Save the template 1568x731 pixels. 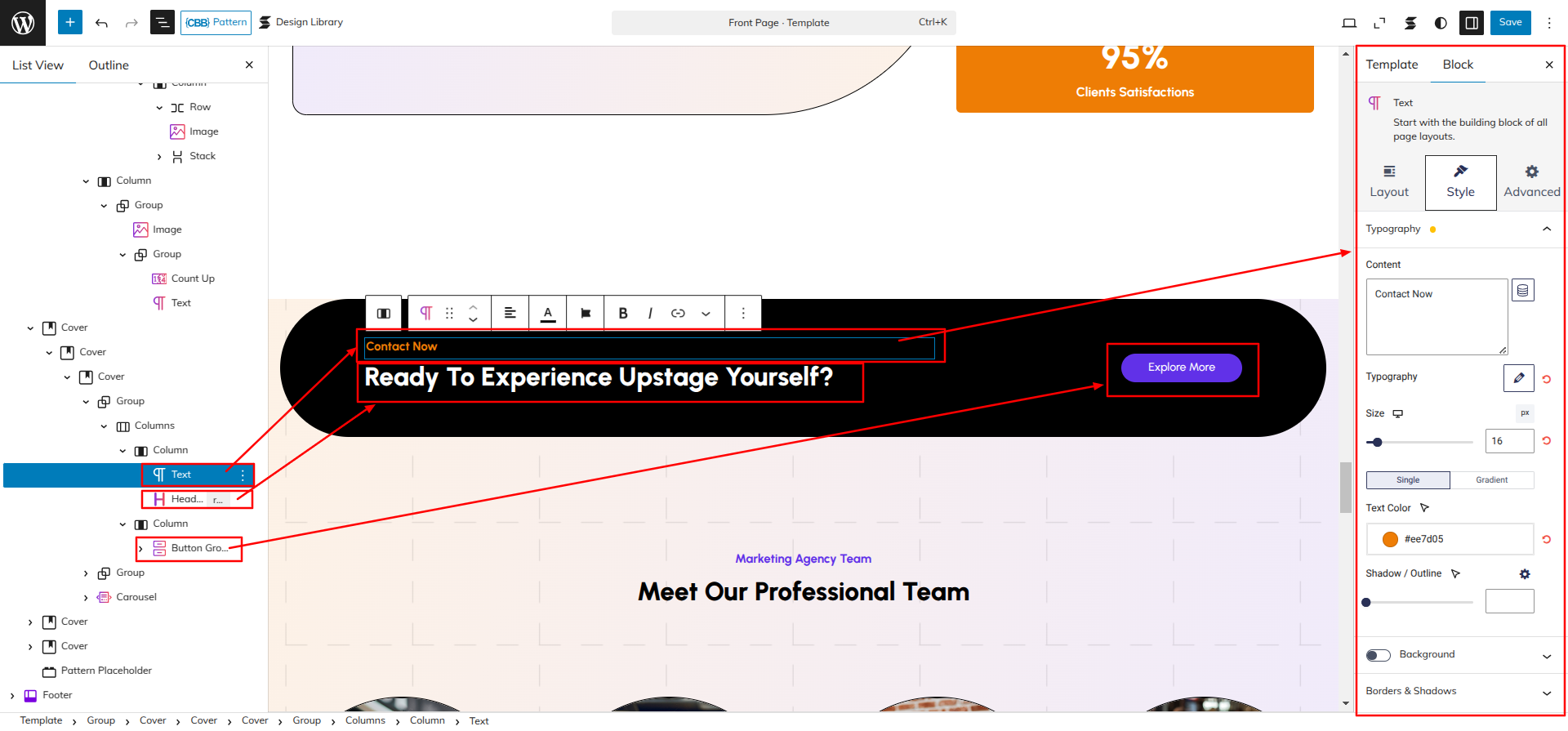[1510, 23]
